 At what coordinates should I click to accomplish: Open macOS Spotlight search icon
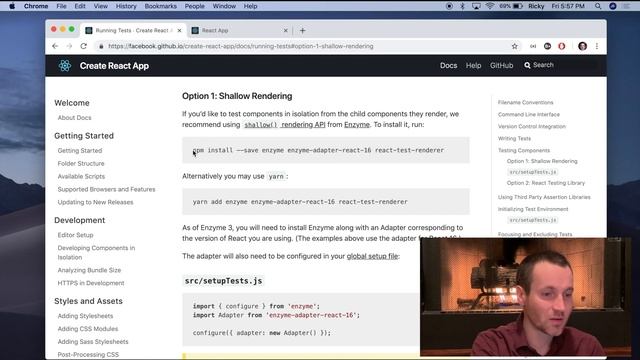click(598, 6)
